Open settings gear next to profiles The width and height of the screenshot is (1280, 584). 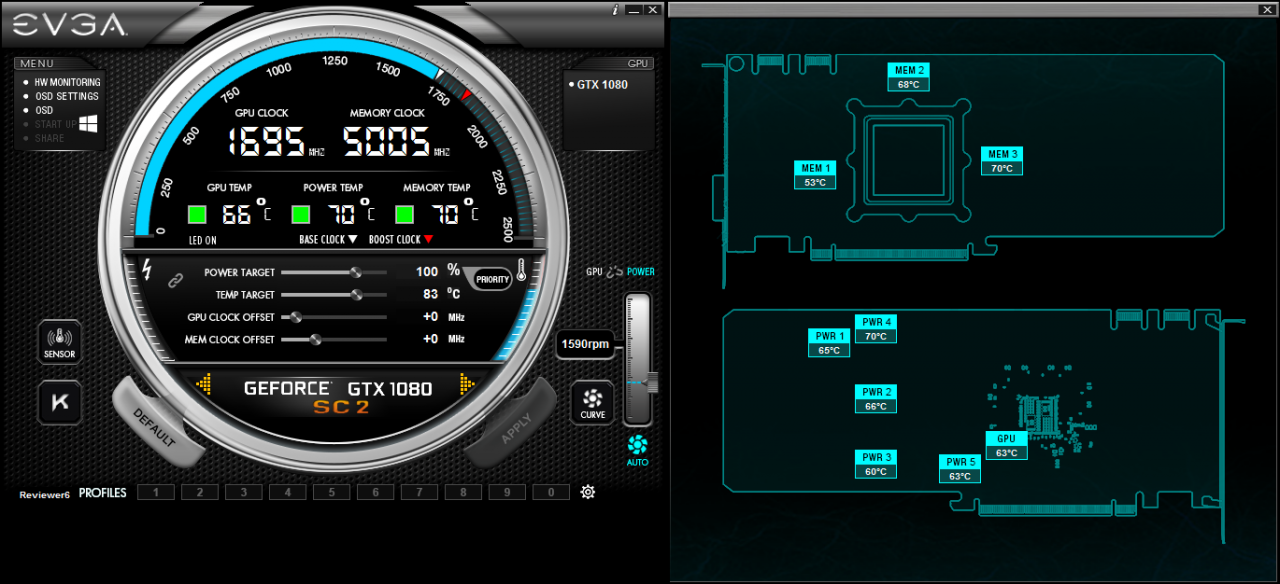[588, 492]
